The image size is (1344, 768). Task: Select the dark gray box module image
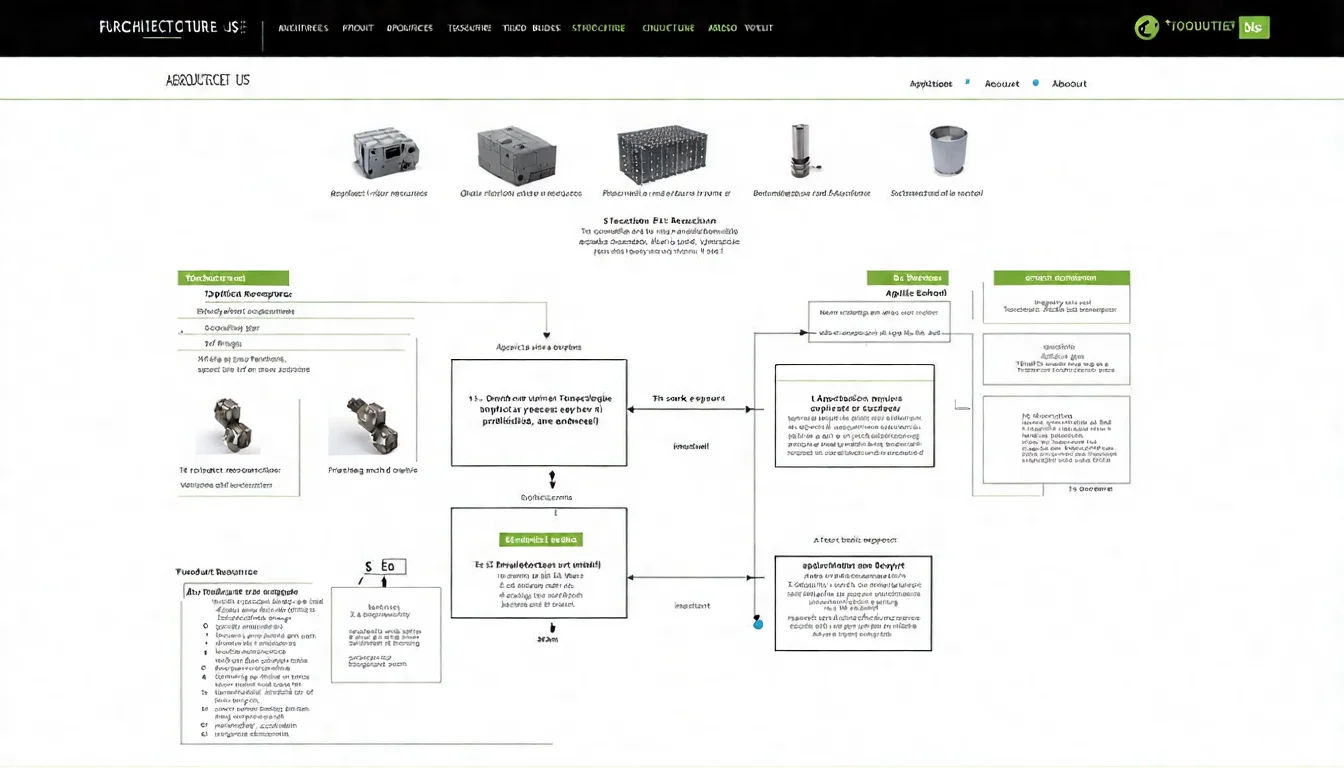(x=515, y=153)
